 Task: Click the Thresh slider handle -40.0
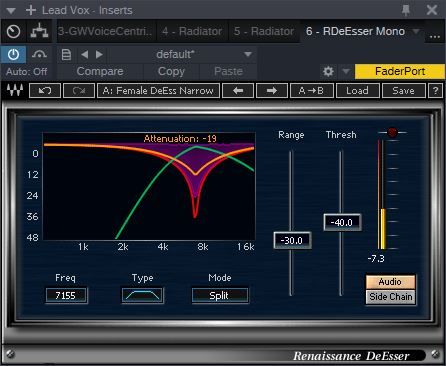[x=342, y=222]
